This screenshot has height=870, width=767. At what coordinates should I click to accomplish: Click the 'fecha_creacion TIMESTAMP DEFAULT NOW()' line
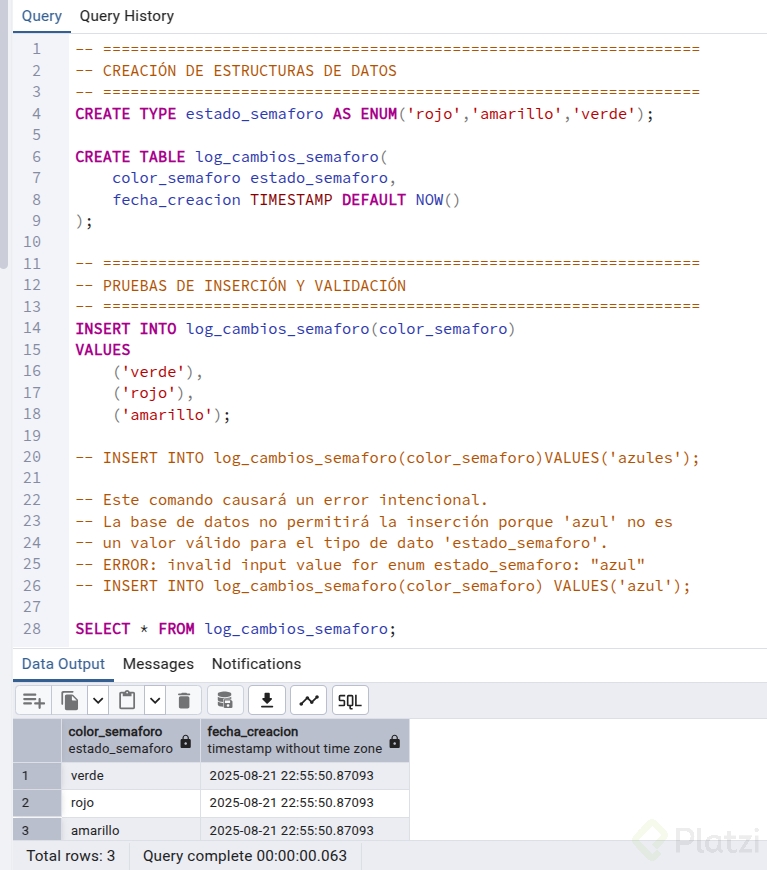click(286, 200)
